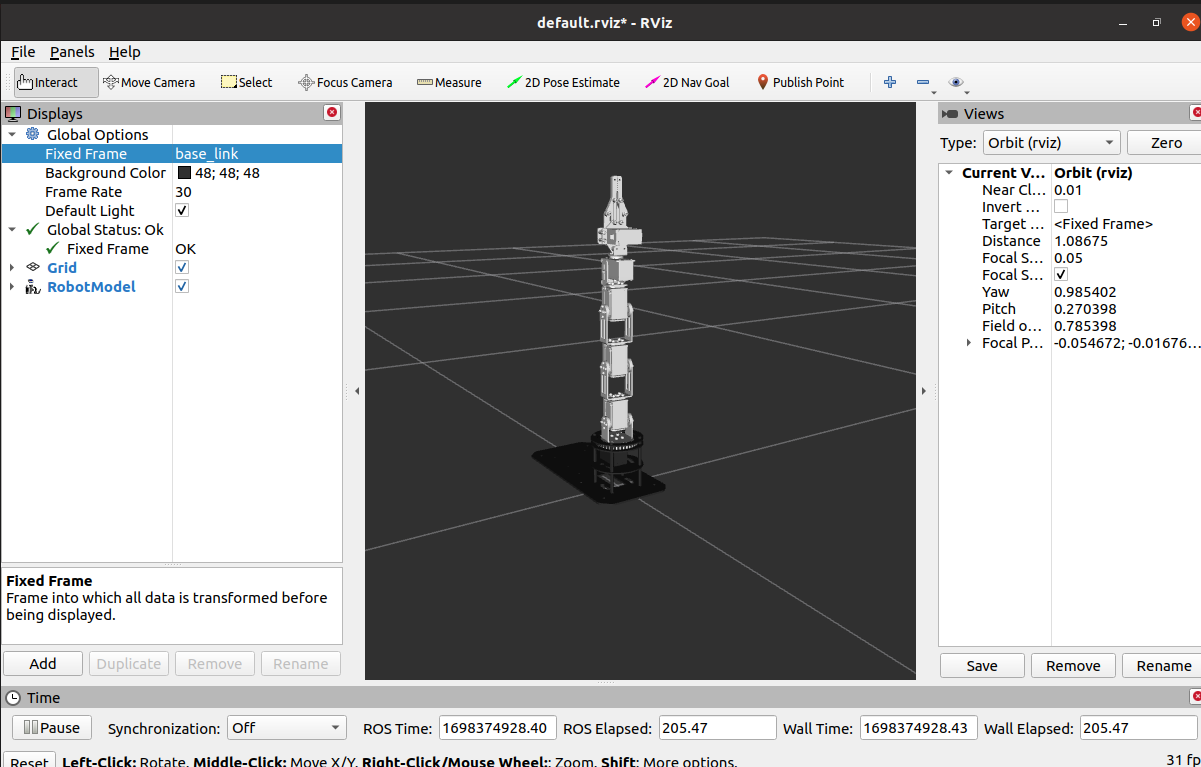Image resolution: width=1201 pixels, height=767 pixels.
Task: Open the view Type dropdown
Action: pos(1051,143)
